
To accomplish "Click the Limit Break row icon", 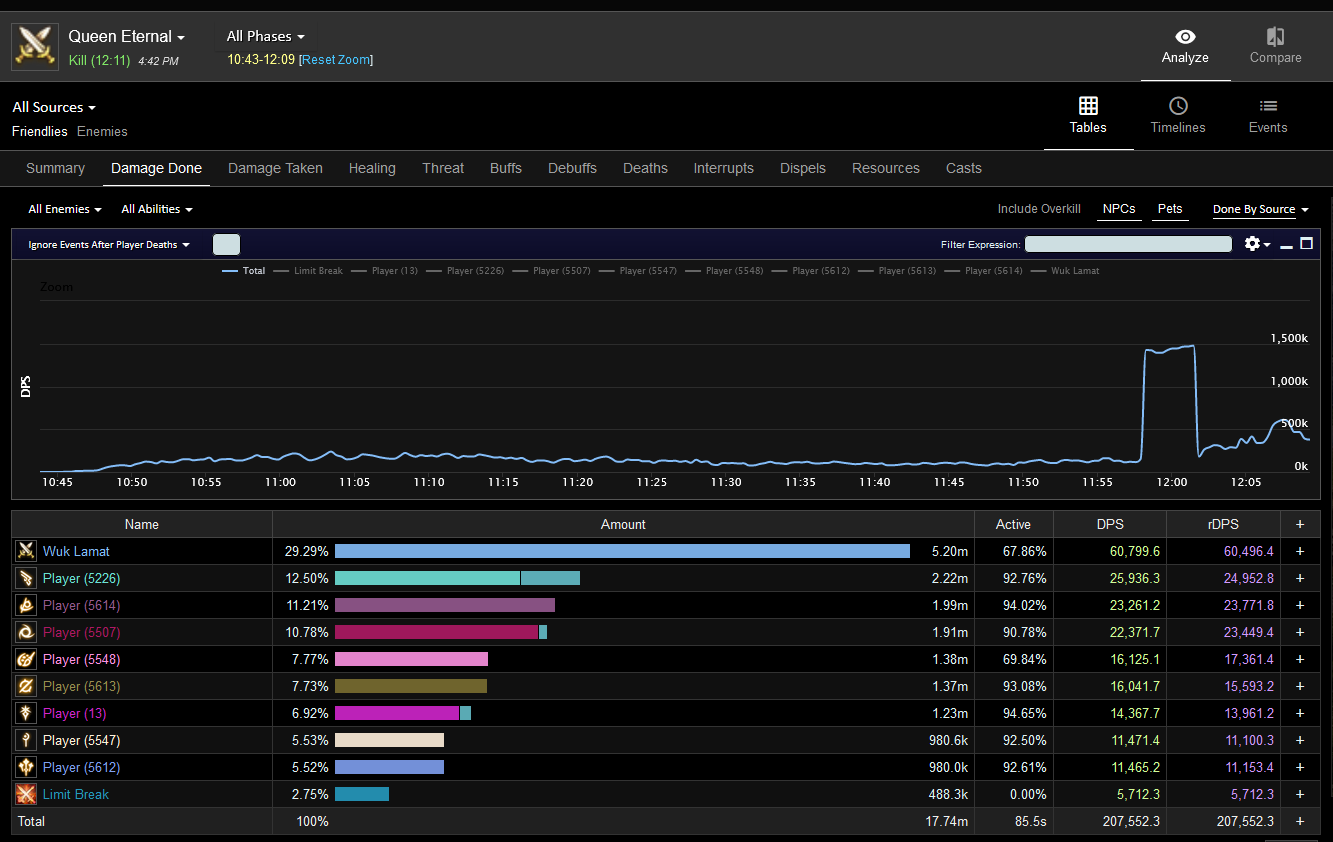I will tap(26, 794).
